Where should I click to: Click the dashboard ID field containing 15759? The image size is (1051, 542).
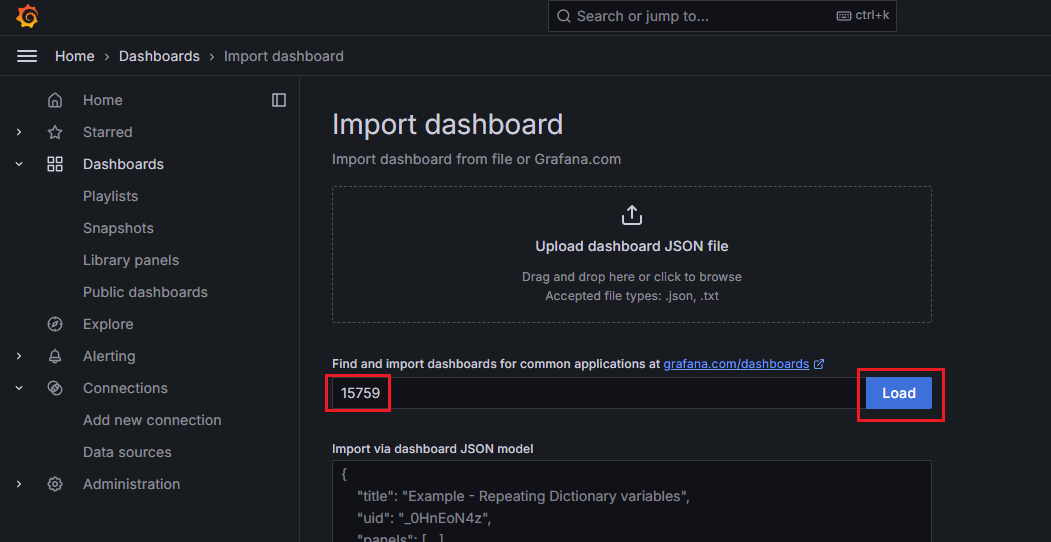[x=595, y=393]
